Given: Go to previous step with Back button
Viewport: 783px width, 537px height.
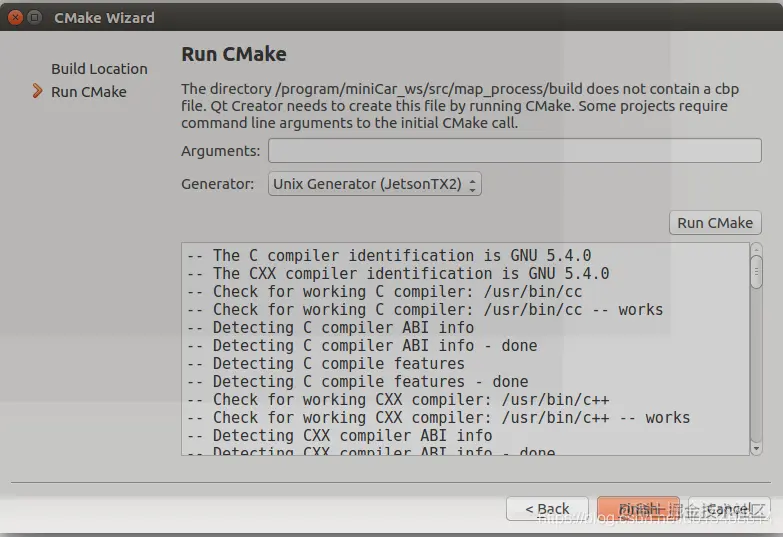Looking at the screenshot, I should pyautogui.click(x=547, y=509).
